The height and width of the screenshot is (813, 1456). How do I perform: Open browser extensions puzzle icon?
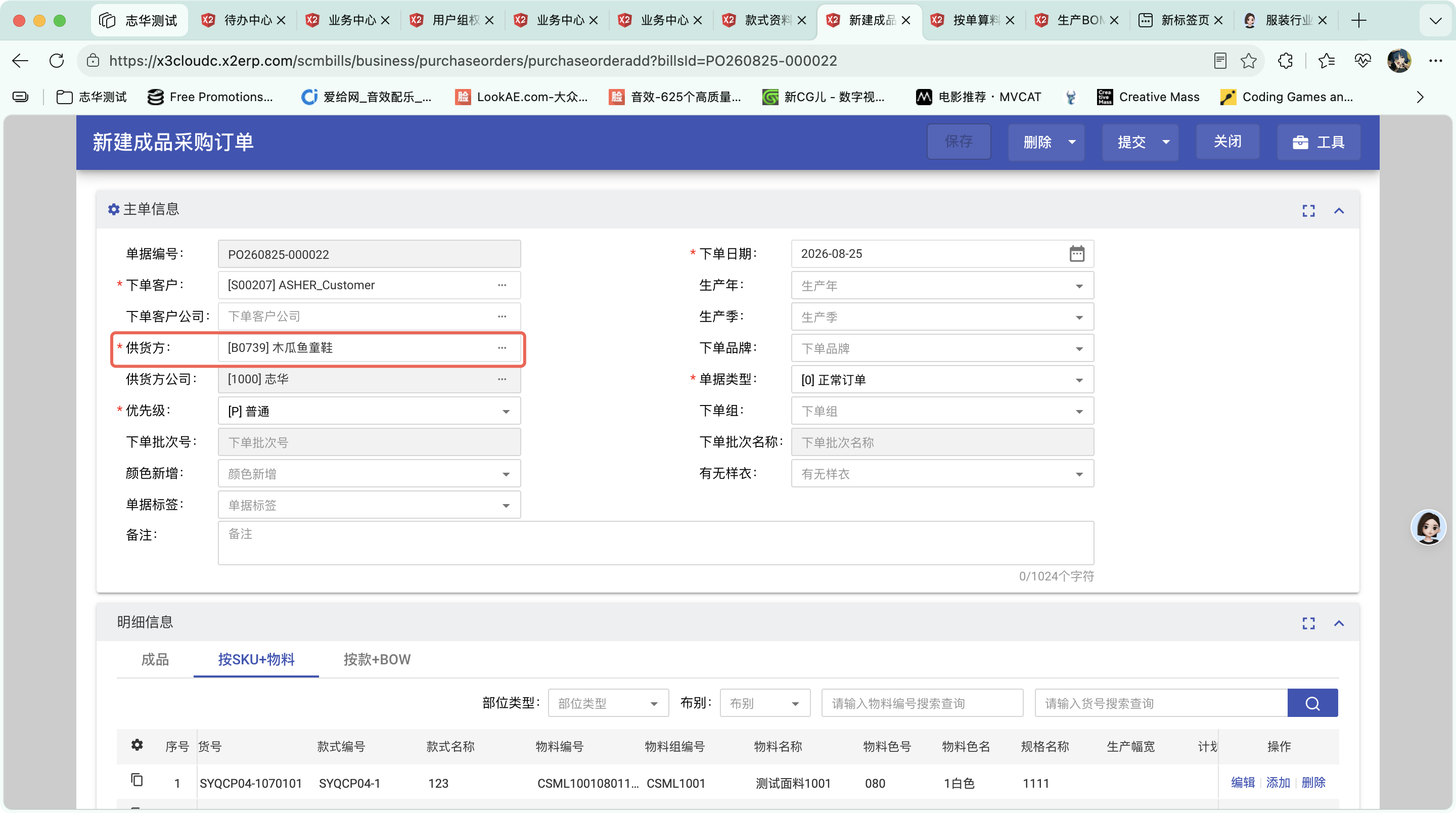1285,61
